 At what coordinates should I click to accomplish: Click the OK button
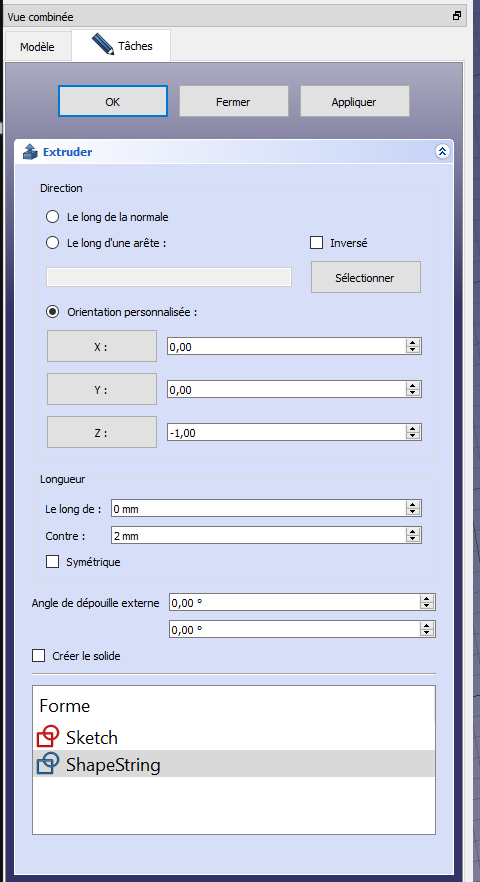pos(113,101)
